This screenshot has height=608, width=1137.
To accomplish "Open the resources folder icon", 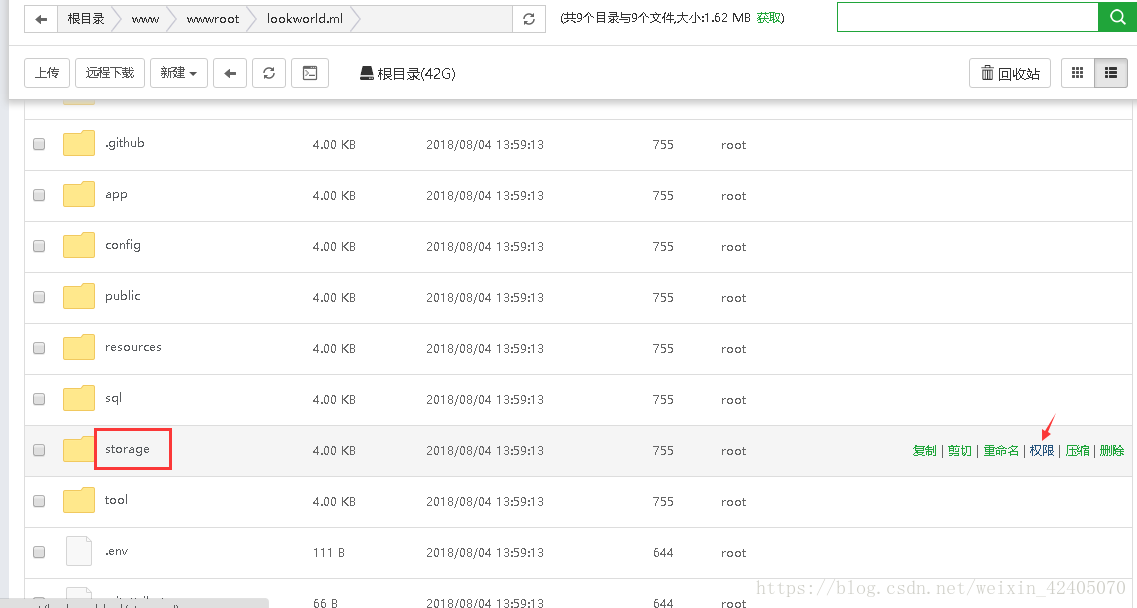I will pos(78,348).
